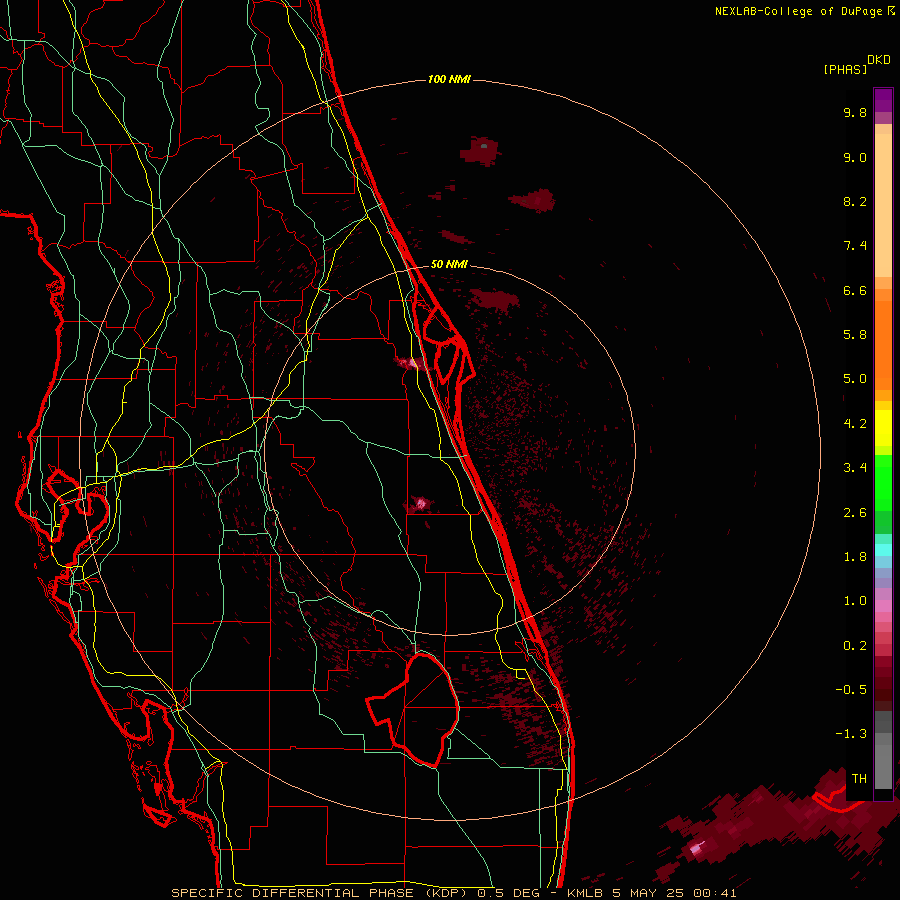This screenshot has height=900, width=900.
Task: Click the 7.4 value on color scale
Action: click(x=855, y=246)
